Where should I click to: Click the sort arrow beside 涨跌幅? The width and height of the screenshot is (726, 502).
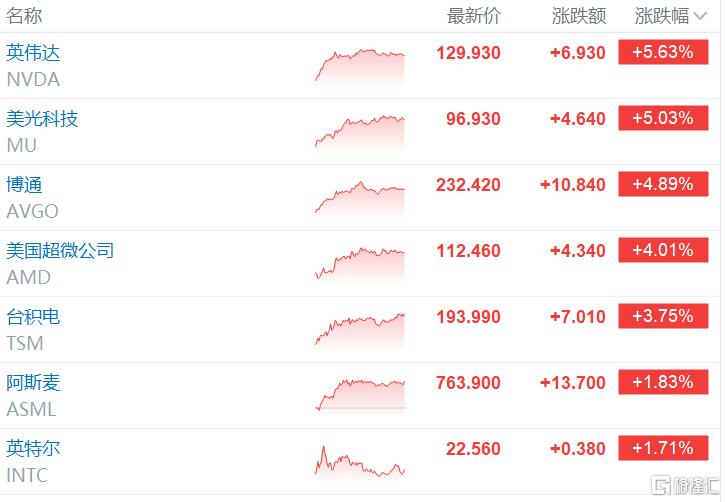(701, 17)
